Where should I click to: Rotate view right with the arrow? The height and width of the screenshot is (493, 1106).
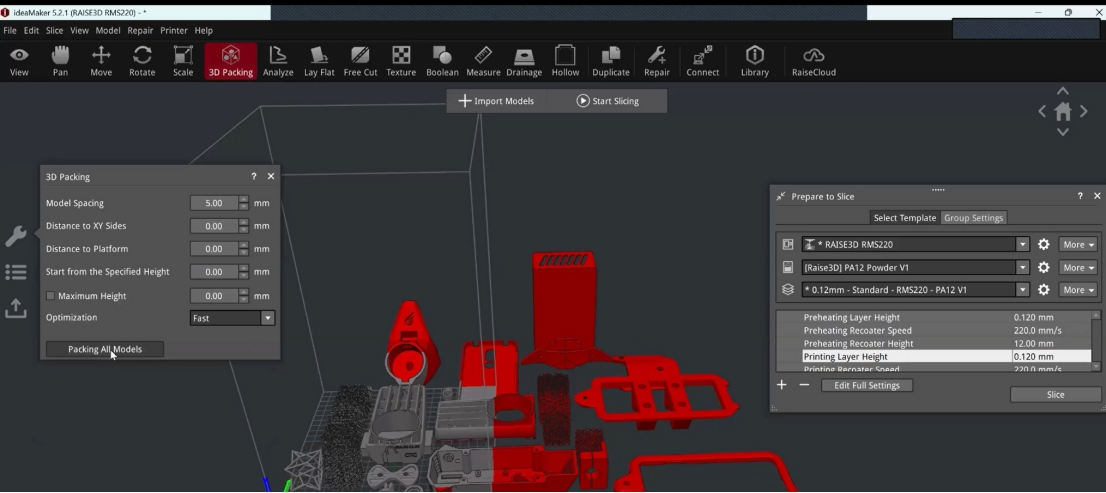click(1084, 111)
